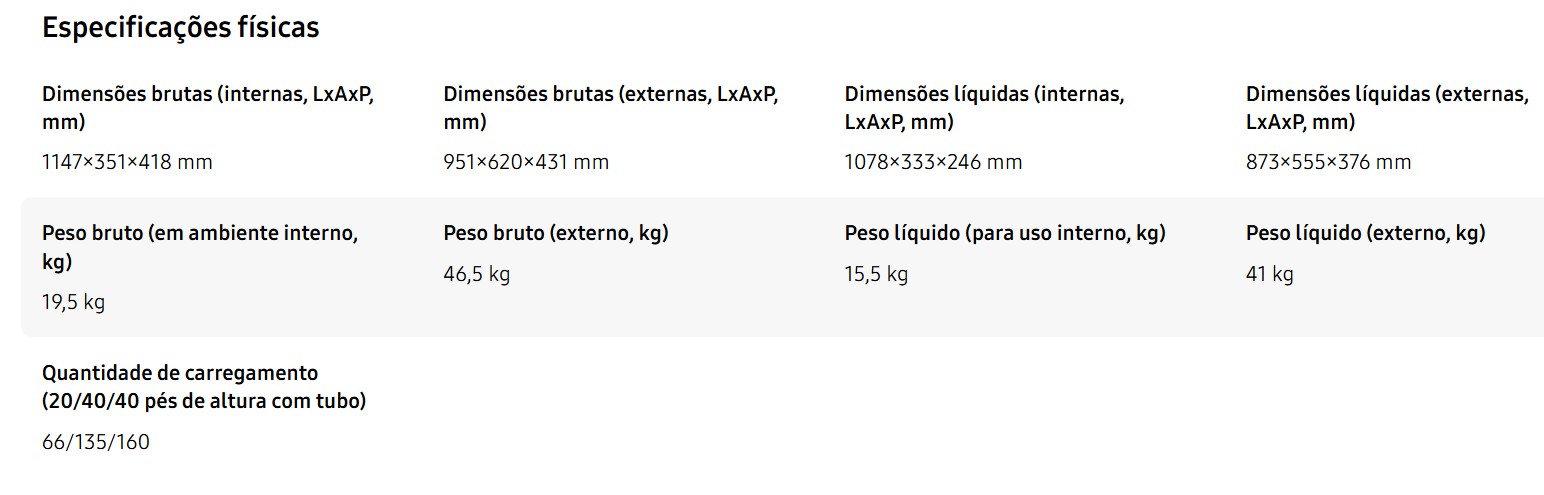Select the "Peso líquido (para uso interno)" label

tap(1005, 234)
